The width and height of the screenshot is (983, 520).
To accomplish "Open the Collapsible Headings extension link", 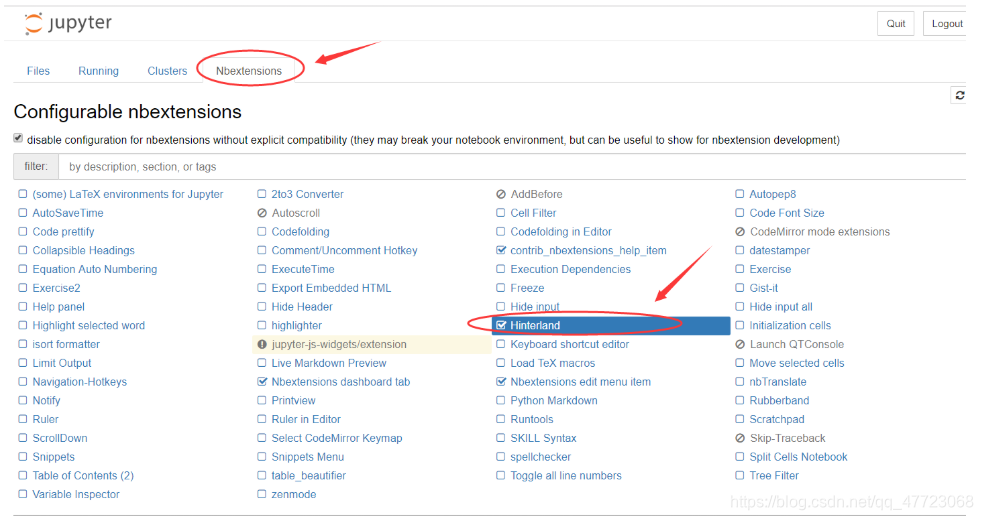I will (83, 251).
